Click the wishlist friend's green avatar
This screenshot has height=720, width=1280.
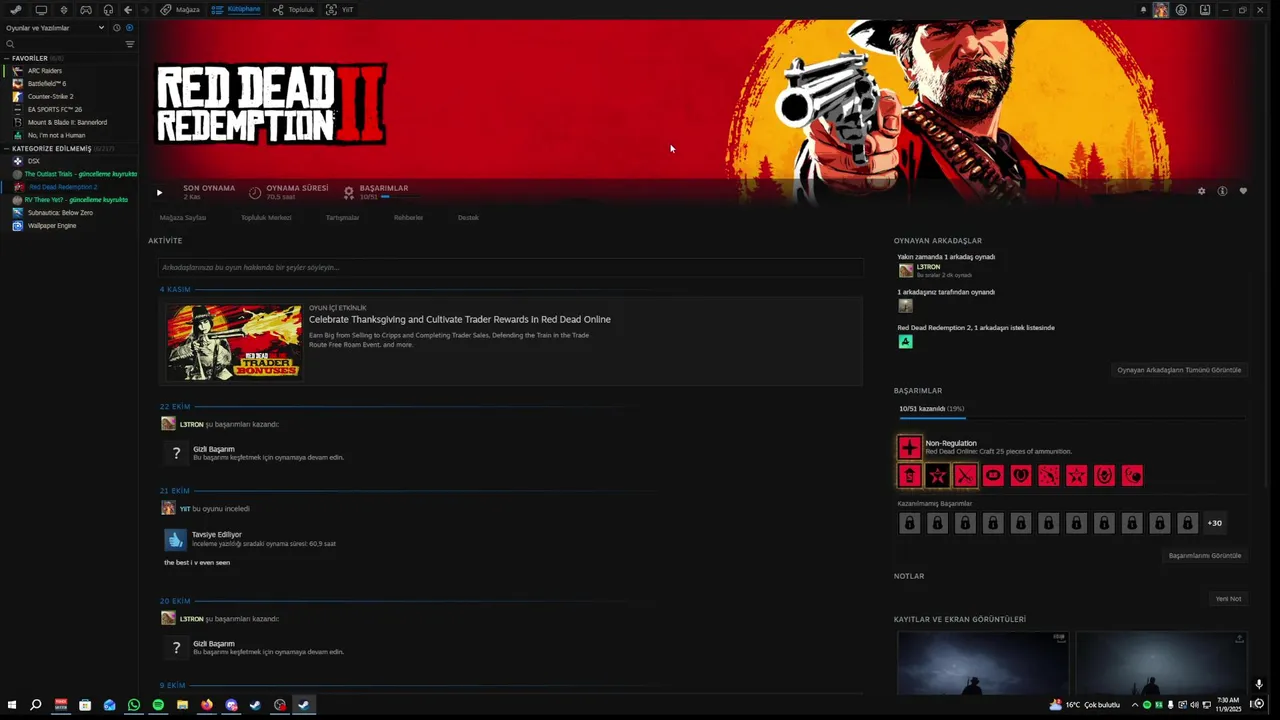[905, 341]
